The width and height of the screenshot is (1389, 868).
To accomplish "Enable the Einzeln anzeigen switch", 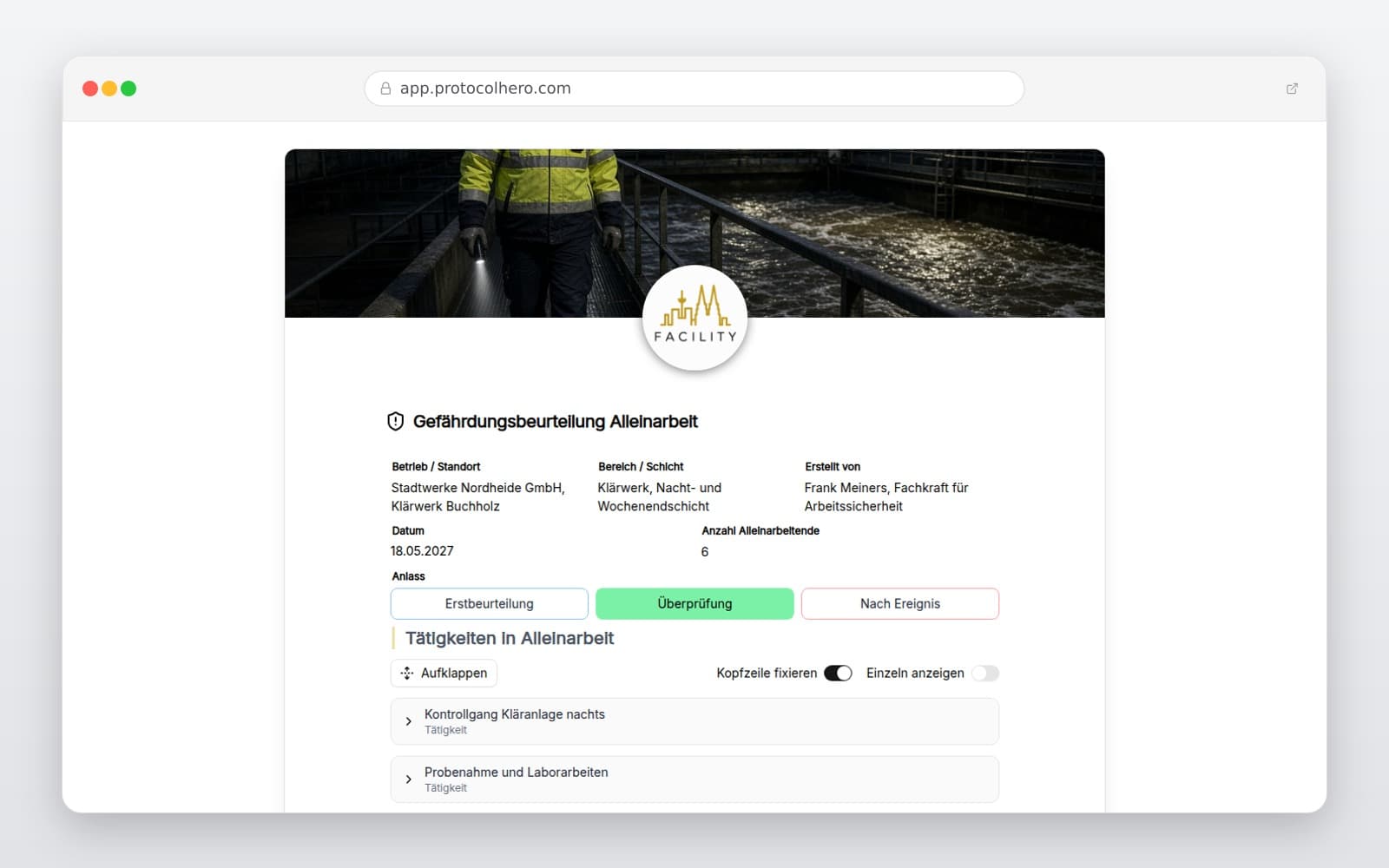I will (x=985, y=674).
